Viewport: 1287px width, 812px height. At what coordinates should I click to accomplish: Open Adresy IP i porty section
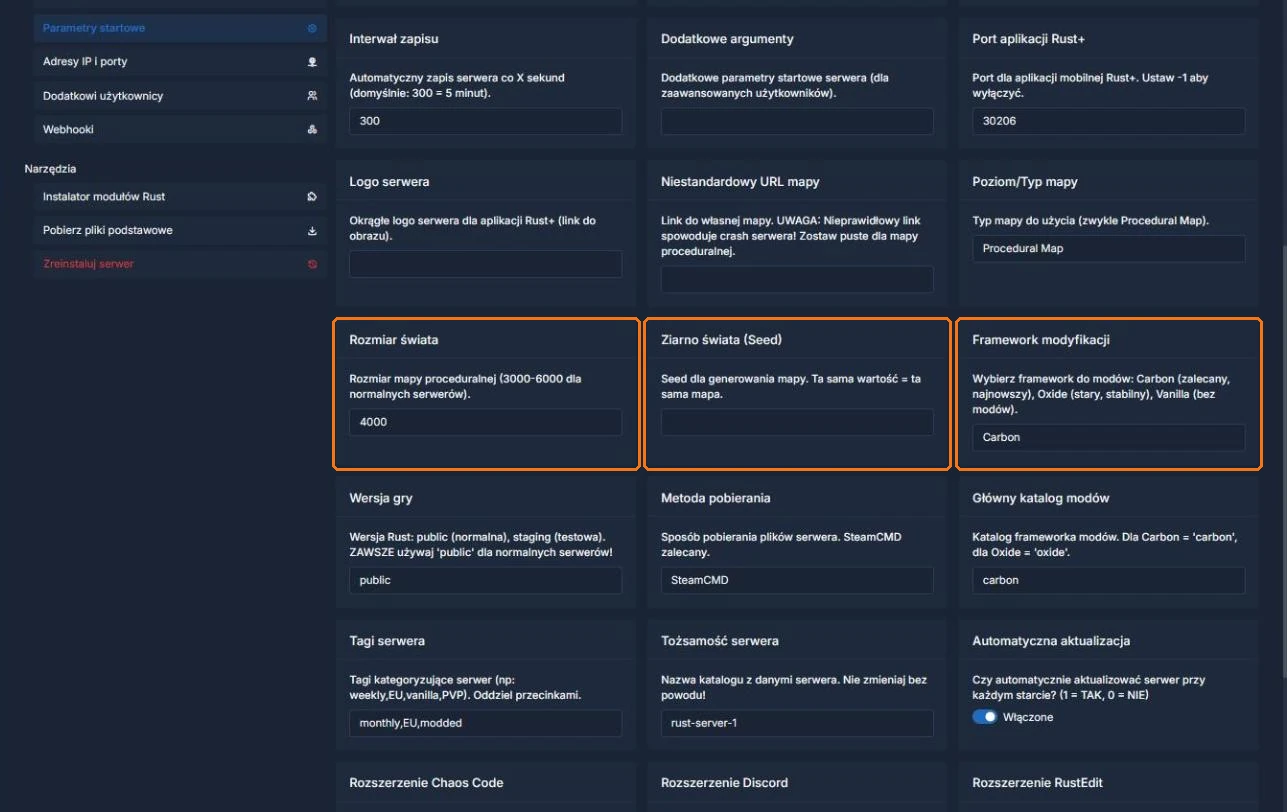pyautogui.click(x=180, y=62)
